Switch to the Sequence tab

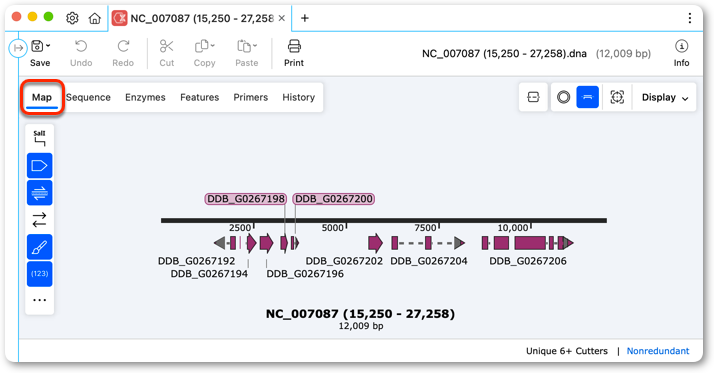(88, 97)
